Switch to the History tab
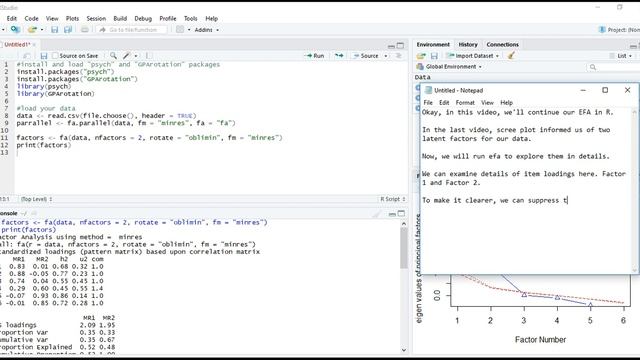This screenshot has width=640, height=360. point(468,44)
